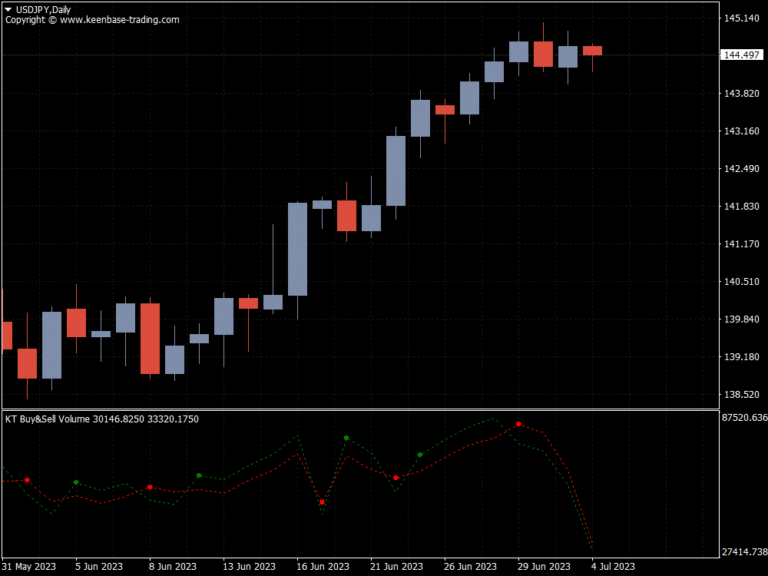Click the red signal dot at the 29 Jun peak
Screen dimensions: 768x576
pos(518,424)
